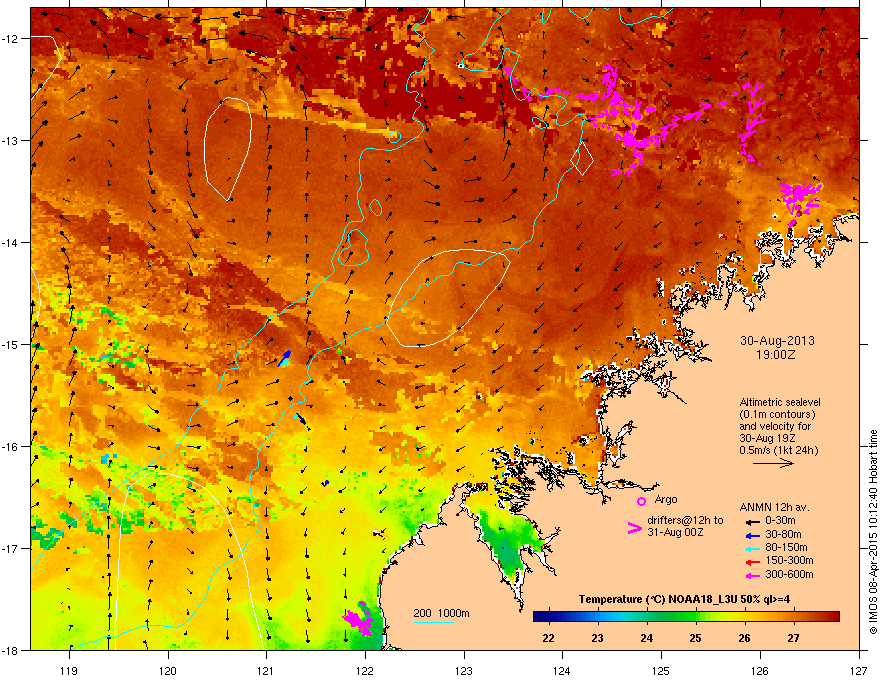880x680 pixels.
Task: Click the latitude axis label '-14'
Action: 10,243
